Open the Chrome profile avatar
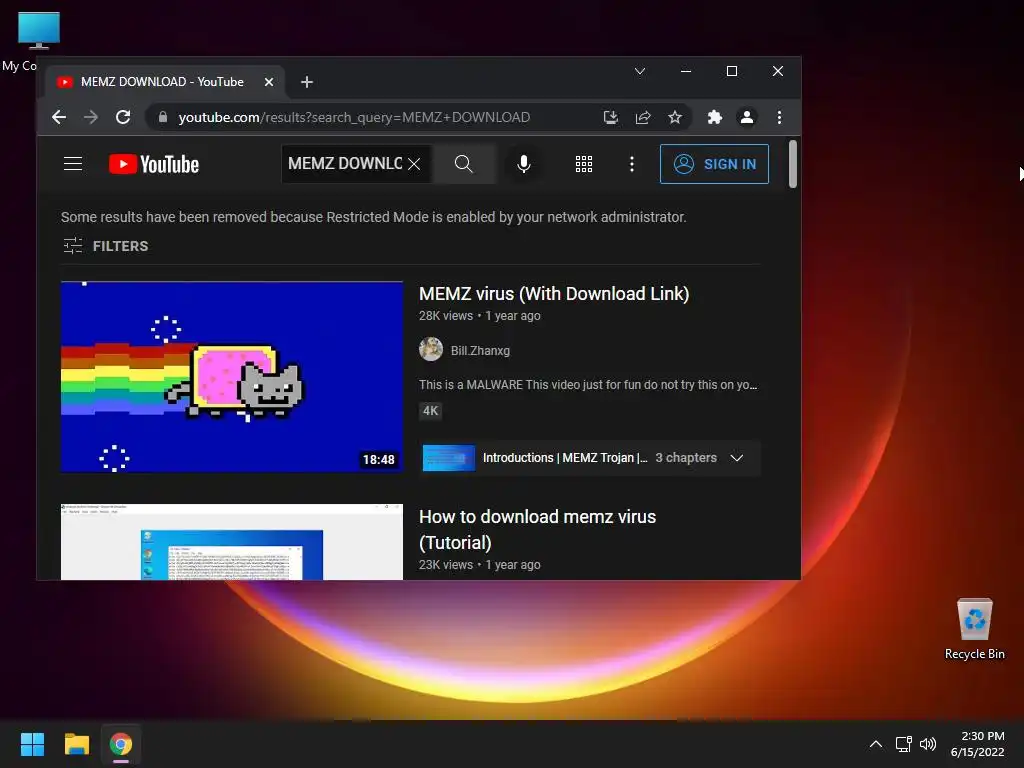1024x768 pixels. pyautogui.click(x=746, y=118)
